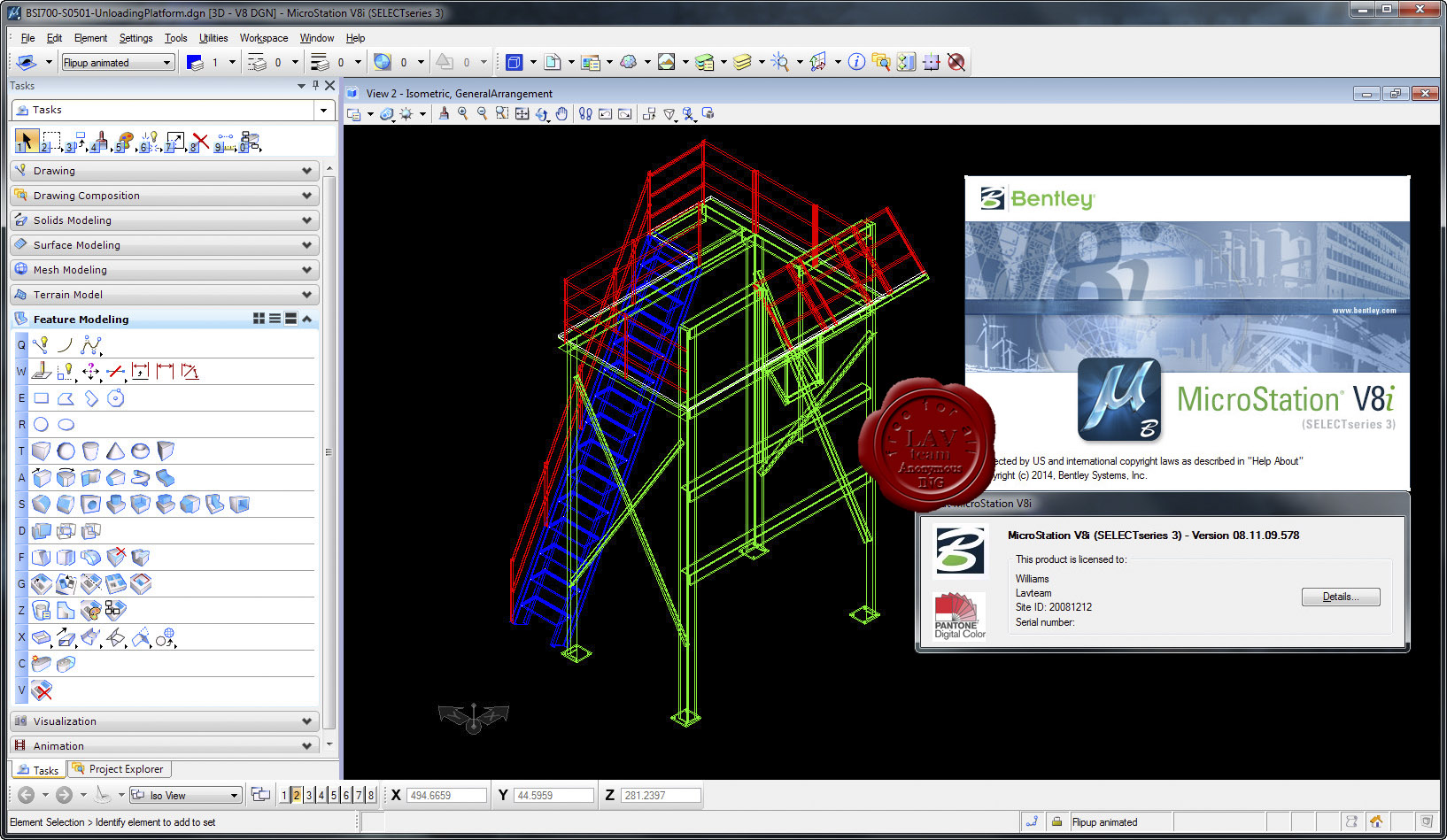Click the Rotate View tool
Viewport: 1447px width, 840px height.
click(542, 113)
